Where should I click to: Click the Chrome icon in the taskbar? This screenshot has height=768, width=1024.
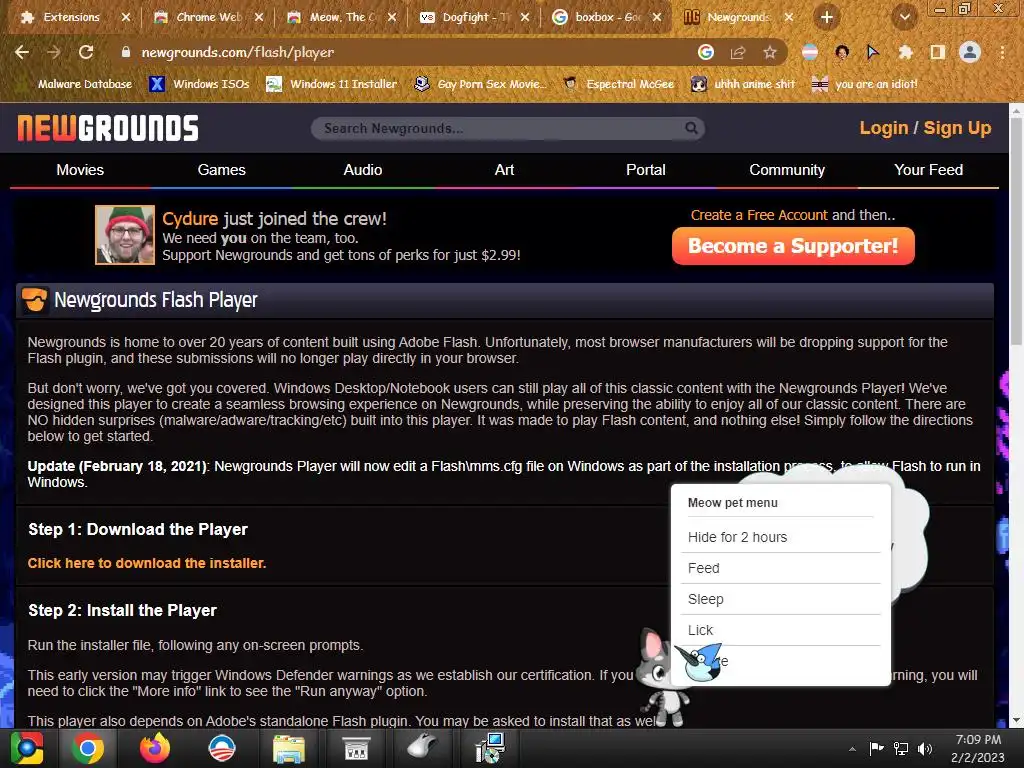(88, 748)
